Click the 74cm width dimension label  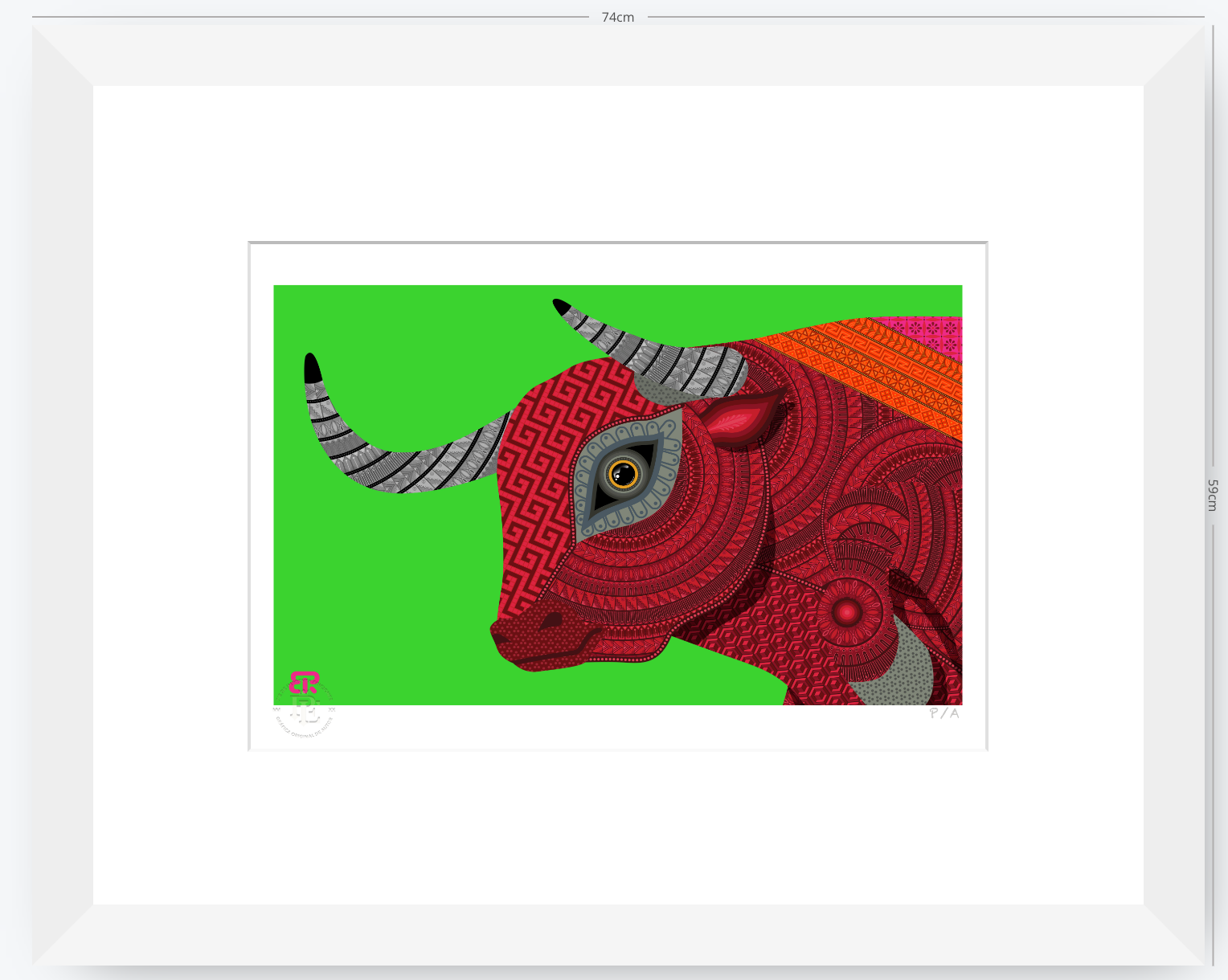coord(618,17)
